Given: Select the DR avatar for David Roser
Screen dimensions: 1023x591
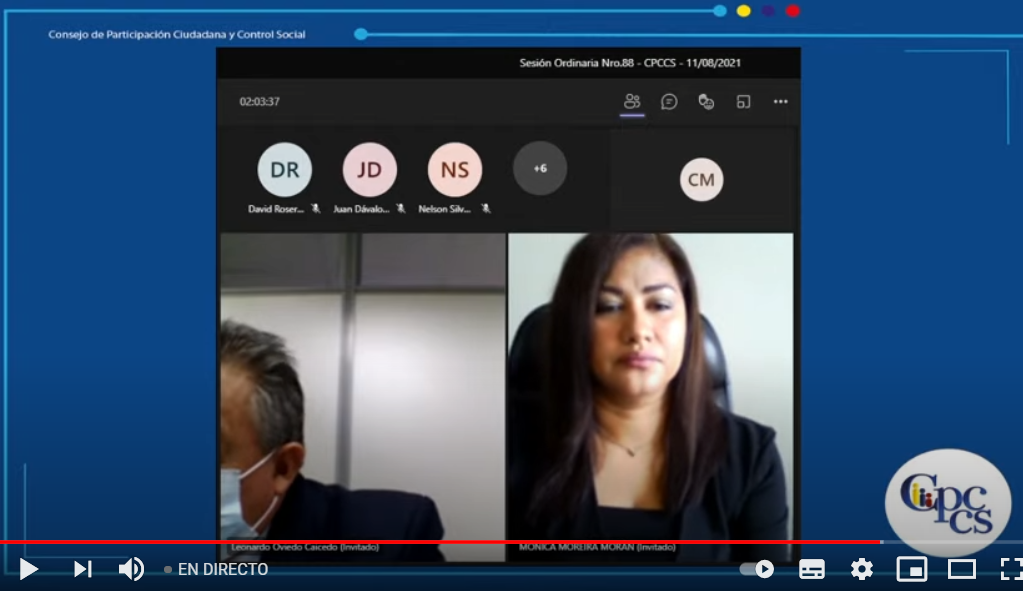Looking at the screenshot, I should point(284,170).
